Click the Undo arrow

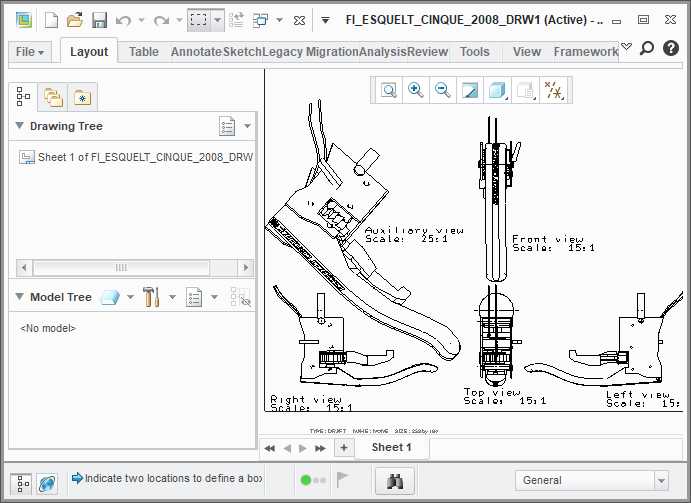coord(123,20)
